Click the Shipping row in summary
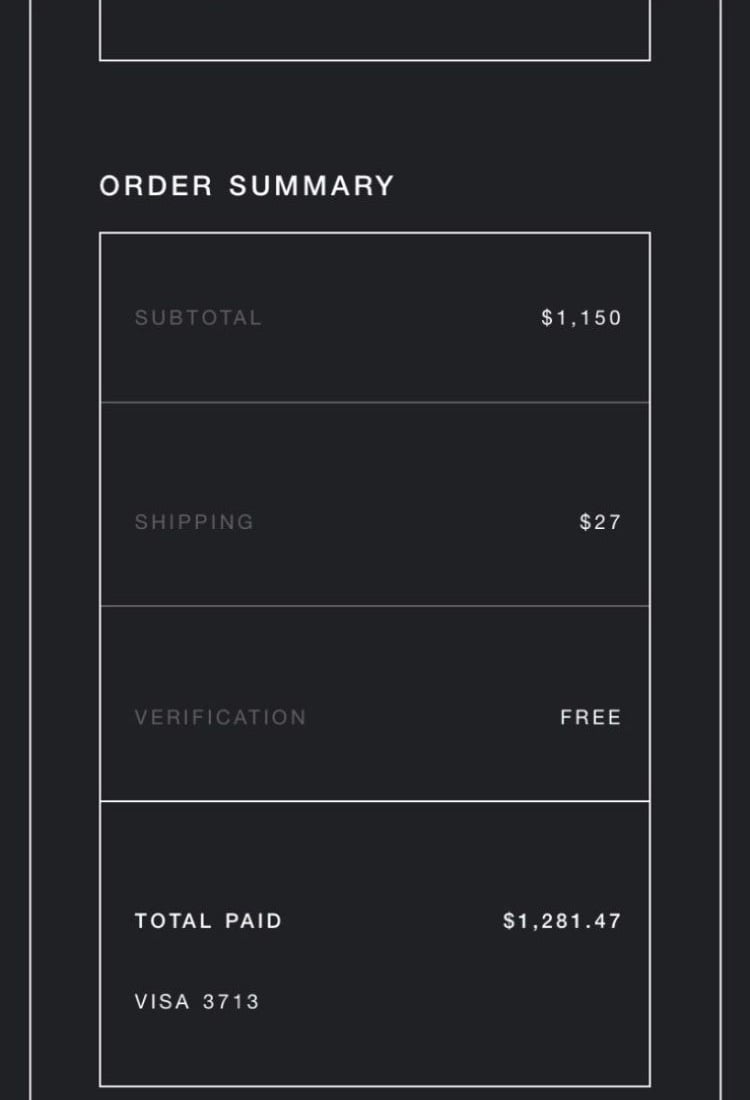750x1100 pixels. click(x=375, y=504)
